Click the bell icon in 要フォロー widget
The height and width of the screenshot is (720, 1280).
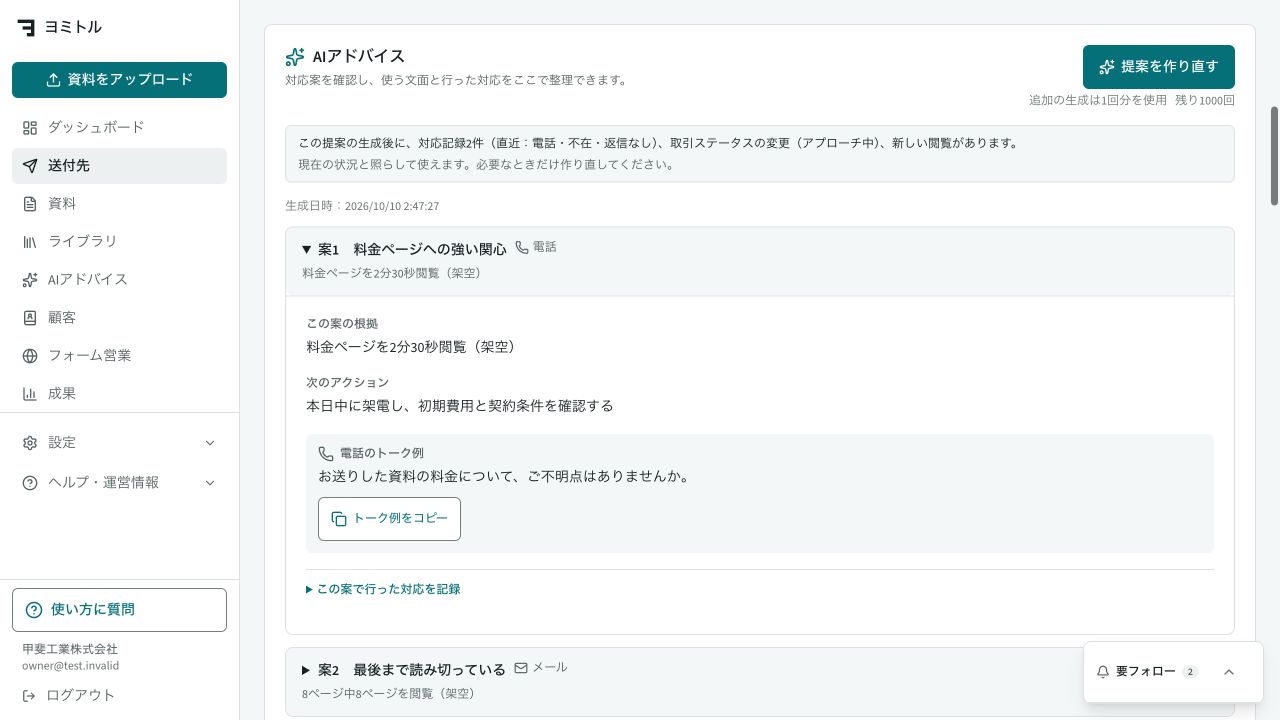click(1103, 672)
